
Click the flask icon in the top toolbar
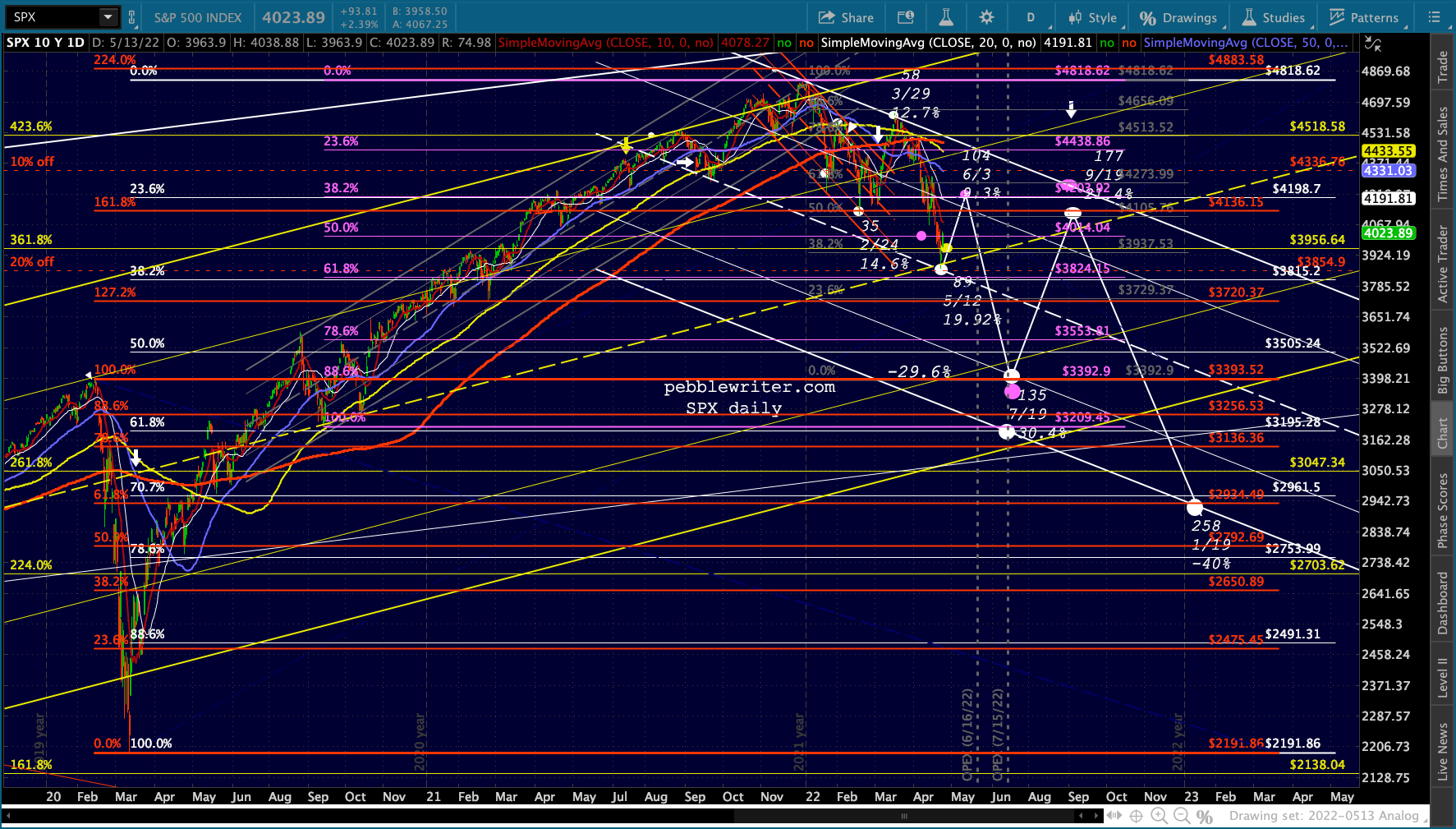coord(946,17)
